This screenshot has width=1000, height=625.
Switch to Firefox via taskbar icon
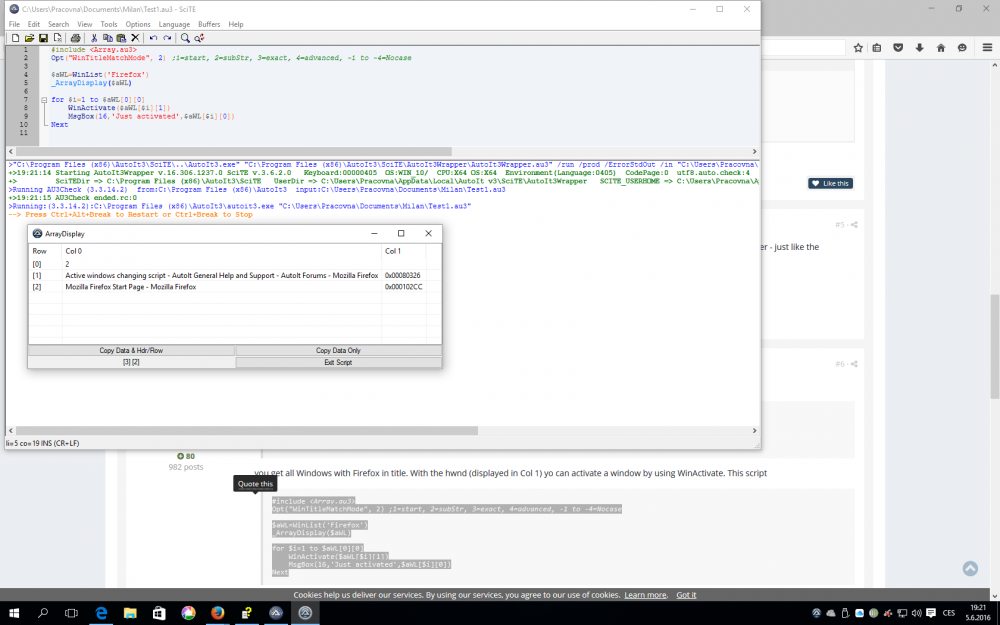[x=217, y=613]
